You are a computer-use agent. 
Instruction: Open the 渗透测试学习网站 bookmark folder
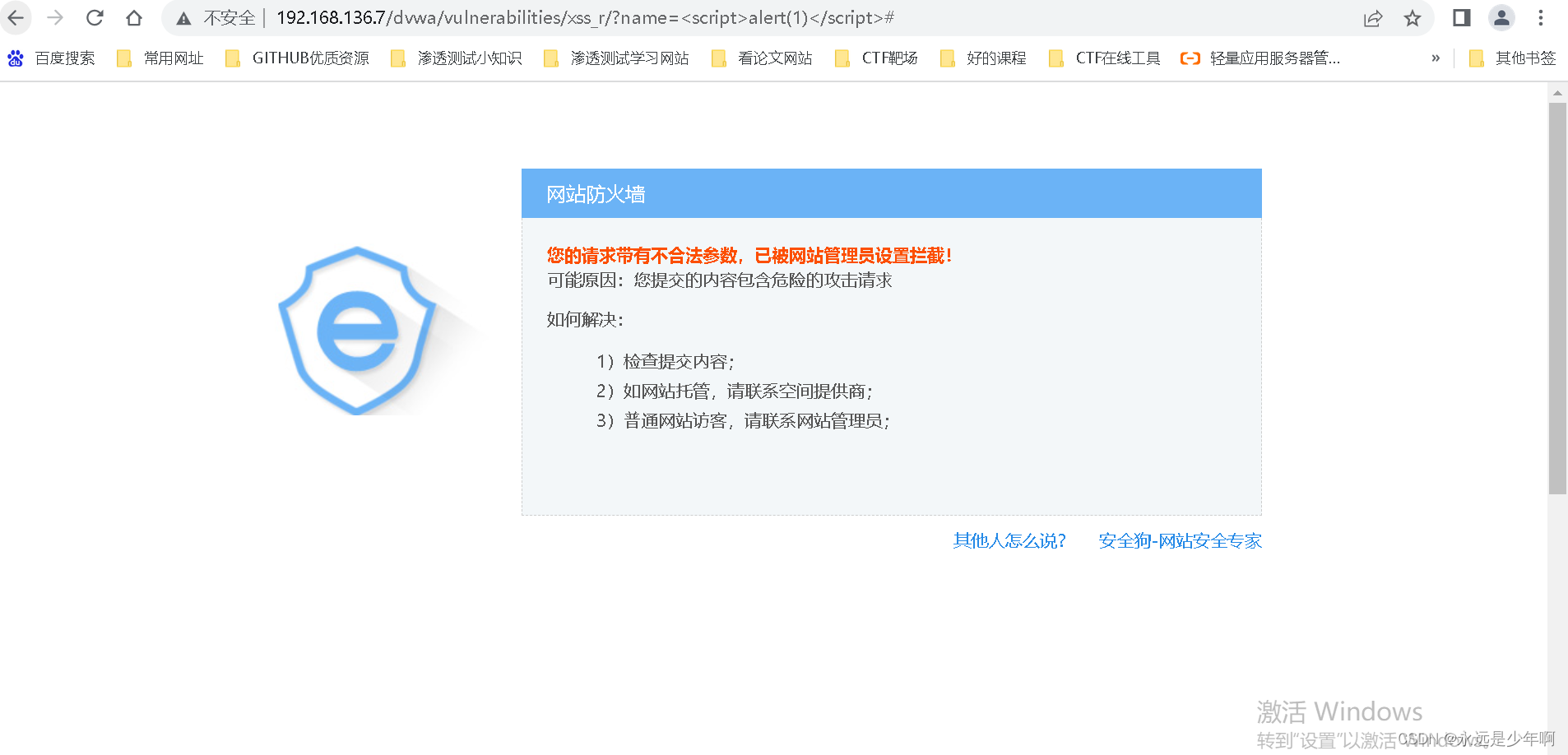pyautogui.click(x=617, y=58)
